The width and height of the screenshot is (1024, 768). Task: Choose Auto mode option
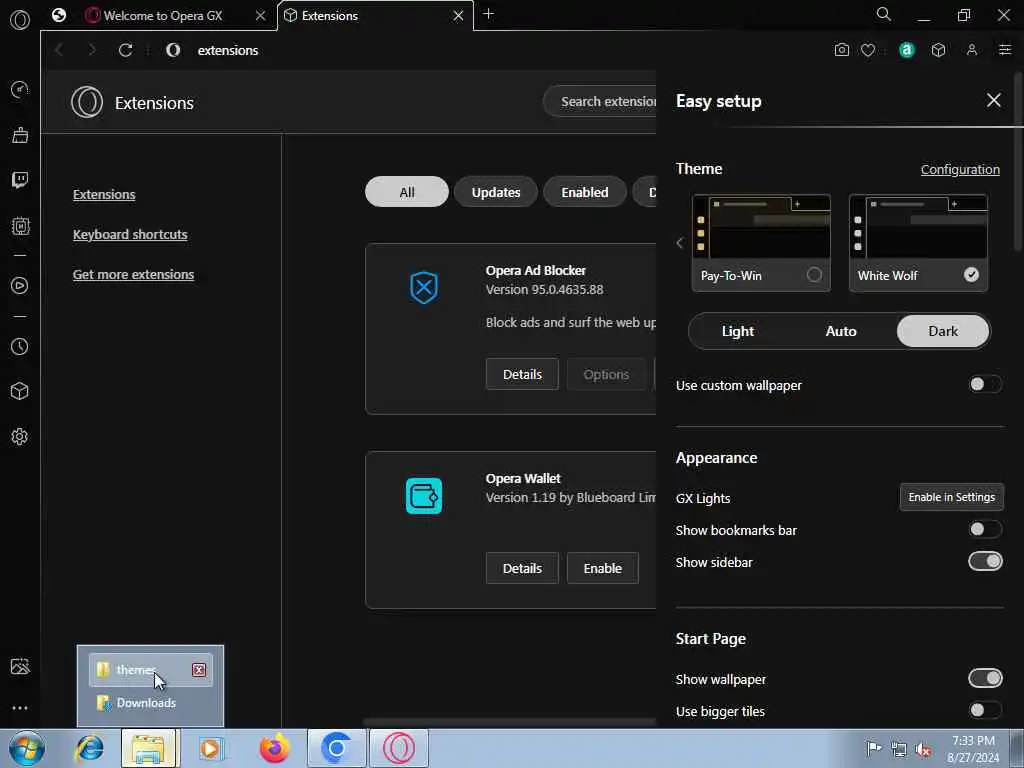(840, 331)
